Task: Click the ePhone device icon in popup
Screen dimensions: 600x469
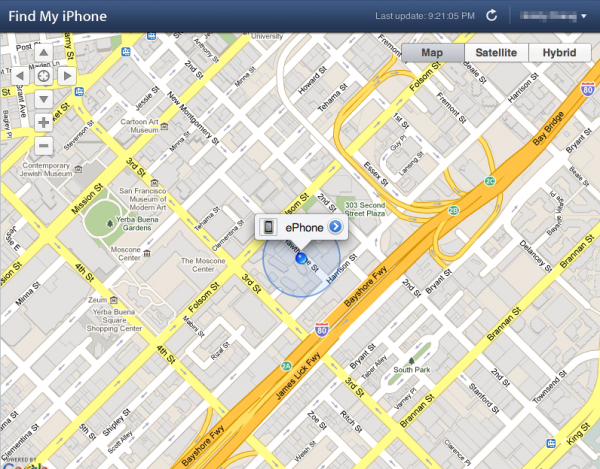Action: [x=268, y=227]
